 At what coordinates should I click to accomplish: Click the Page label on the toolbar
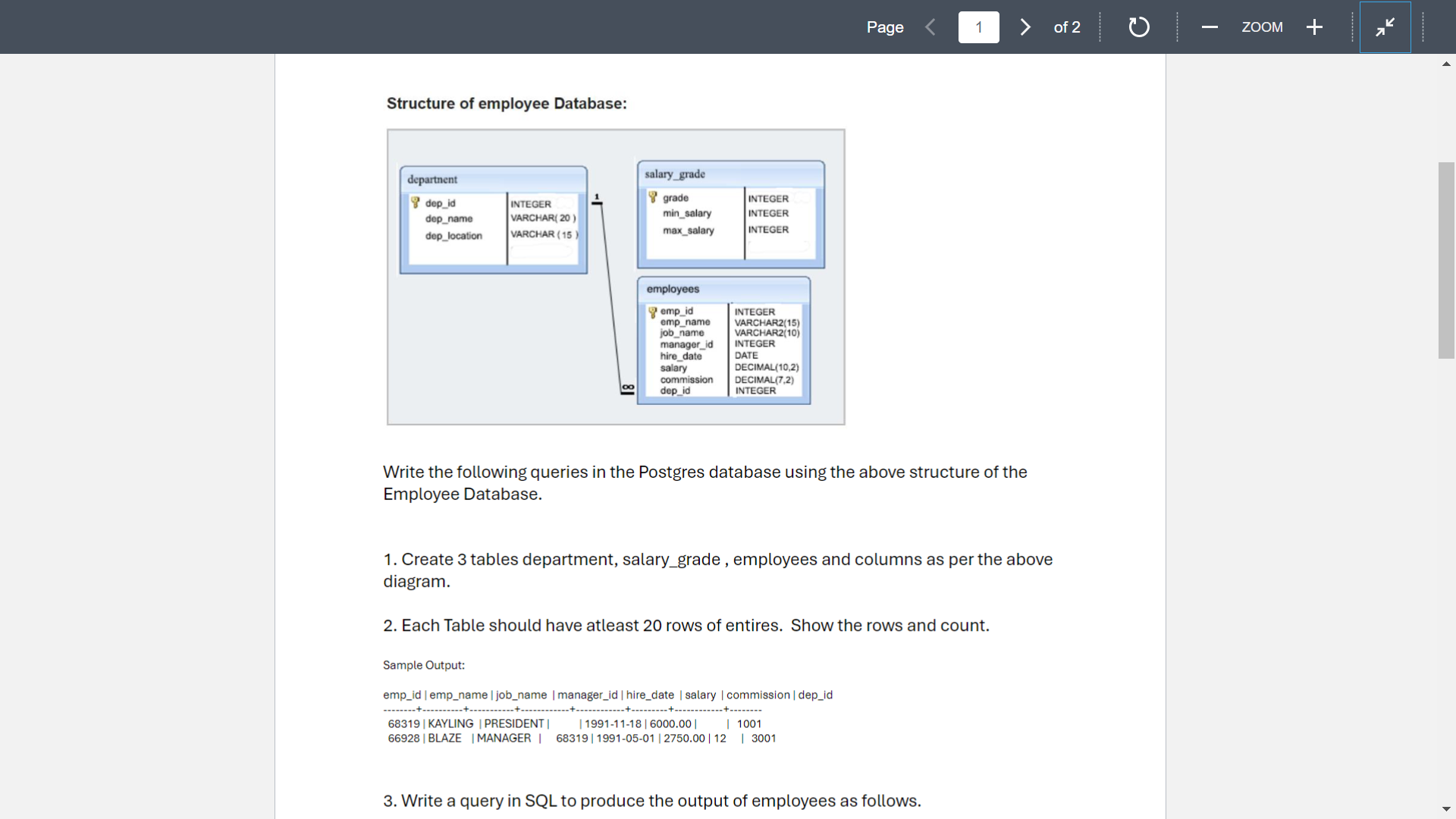click(884, 27)
